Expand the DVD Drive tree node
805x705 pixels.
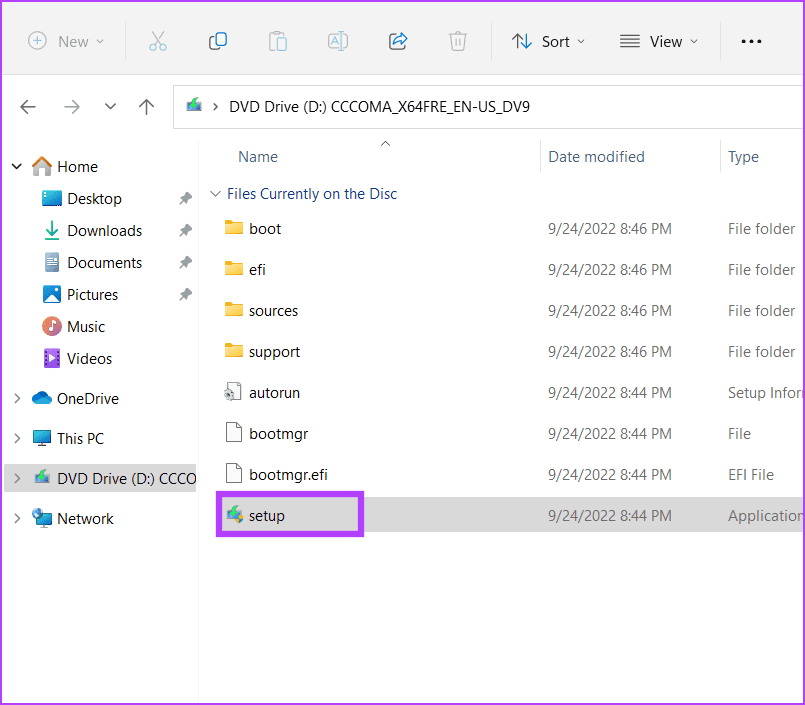click(x=17, y=479)
